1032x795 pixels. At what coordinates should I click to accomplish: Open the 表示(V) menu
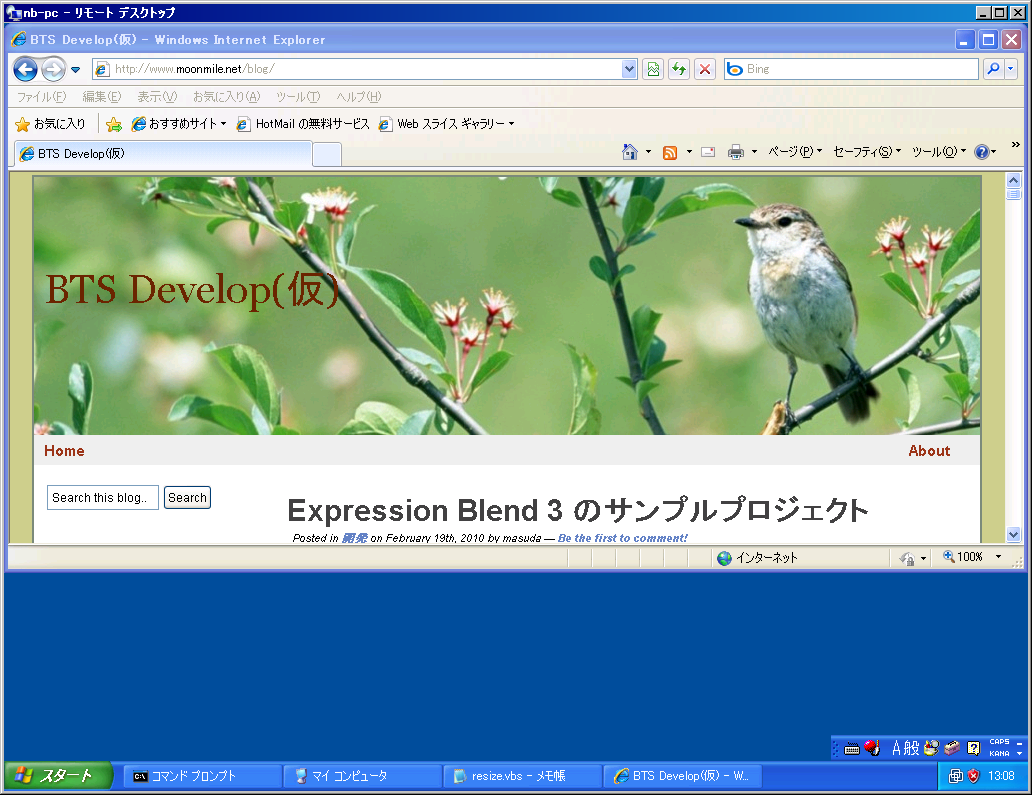click(156, 97)
